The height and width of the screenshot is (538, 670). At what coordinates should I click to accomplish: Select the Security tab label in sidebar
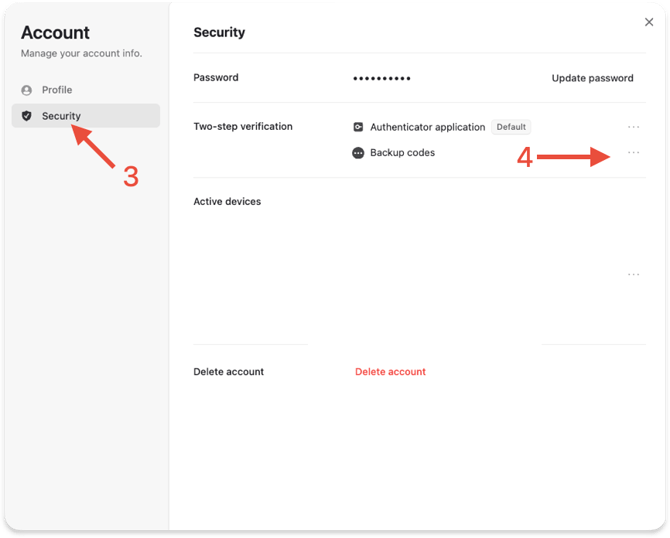pos(61,116)
